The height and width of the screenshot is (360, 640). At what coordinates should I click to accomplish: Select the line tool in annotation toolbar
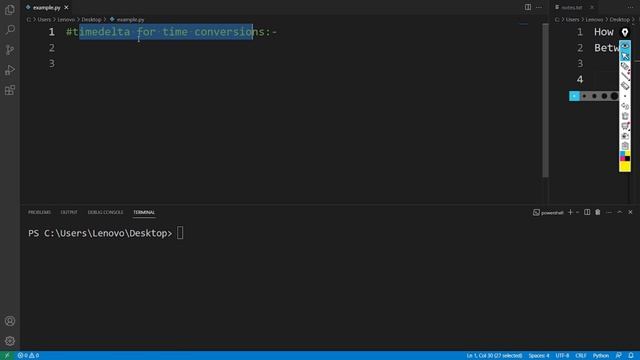click(625, 76)
